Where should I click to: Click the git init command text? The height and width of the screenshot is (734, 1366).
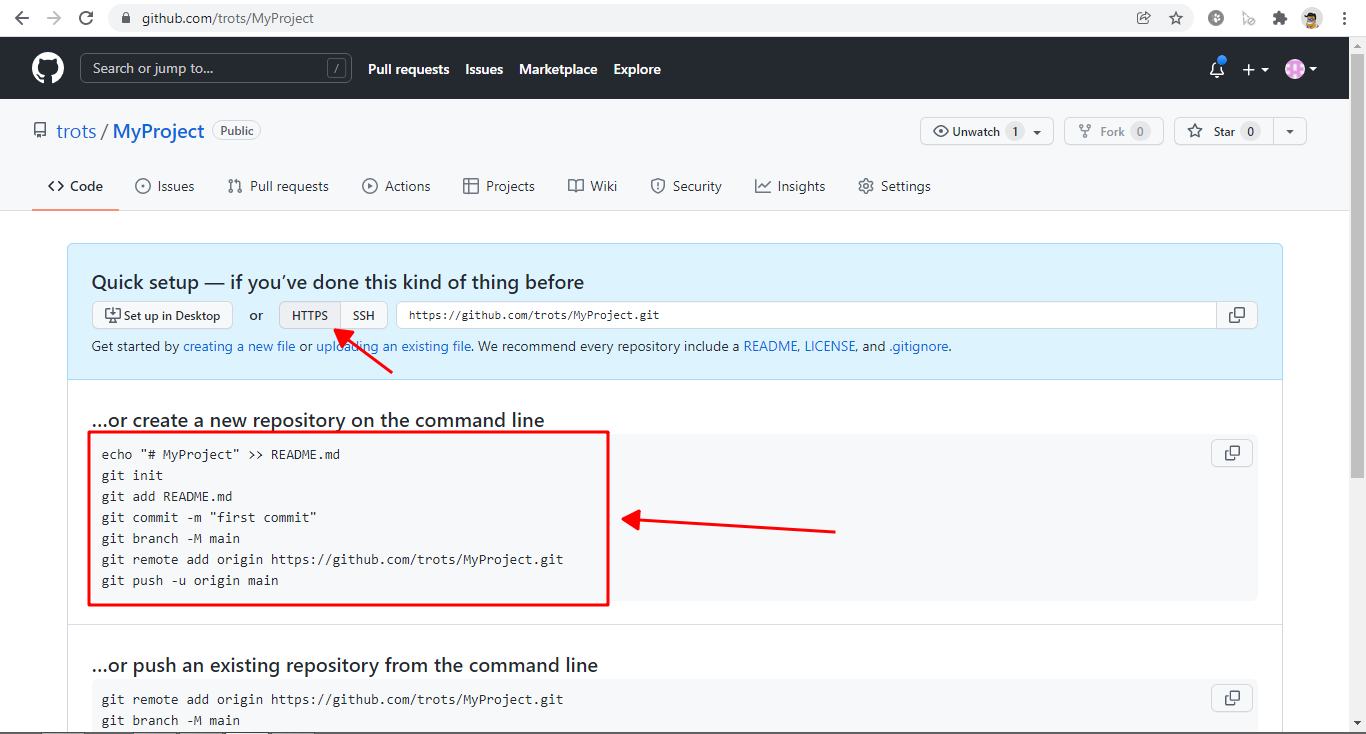132,475
